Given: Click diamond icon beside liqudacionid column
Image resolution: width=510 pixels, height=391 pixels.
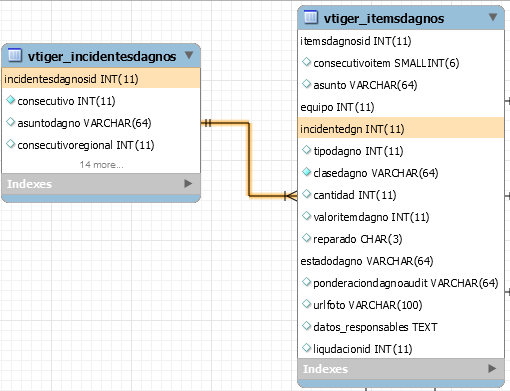Looking at the screenshot, I should point(306,348).
